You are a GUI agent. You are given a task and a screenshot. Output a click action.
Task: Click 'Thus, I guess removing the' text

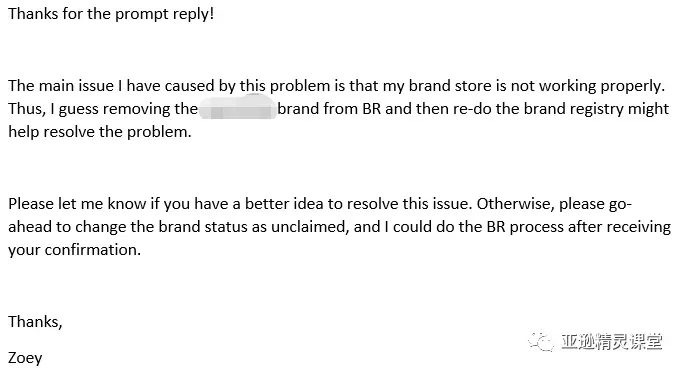103,109
